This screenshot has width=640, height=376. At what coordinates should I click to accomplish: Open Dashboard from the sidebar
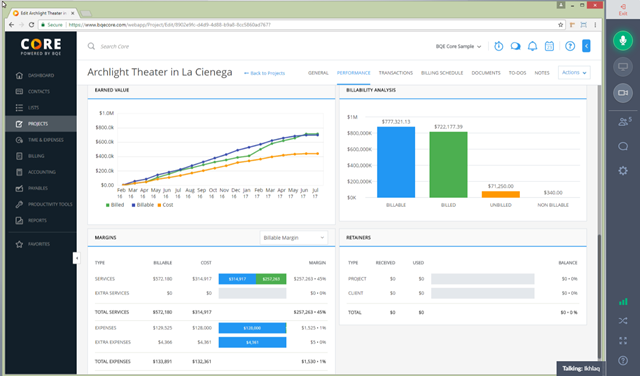point(40,76)
